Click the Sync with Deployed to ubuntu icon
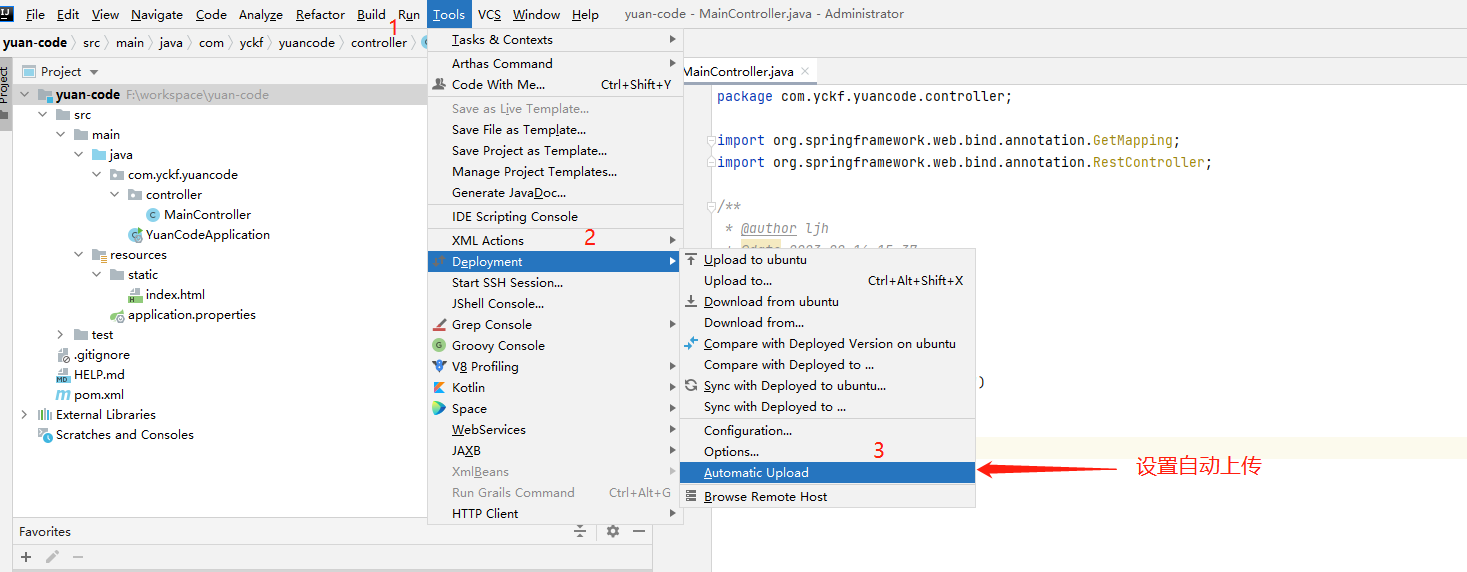The image size is (1467, 572). [x=691, y=386]
